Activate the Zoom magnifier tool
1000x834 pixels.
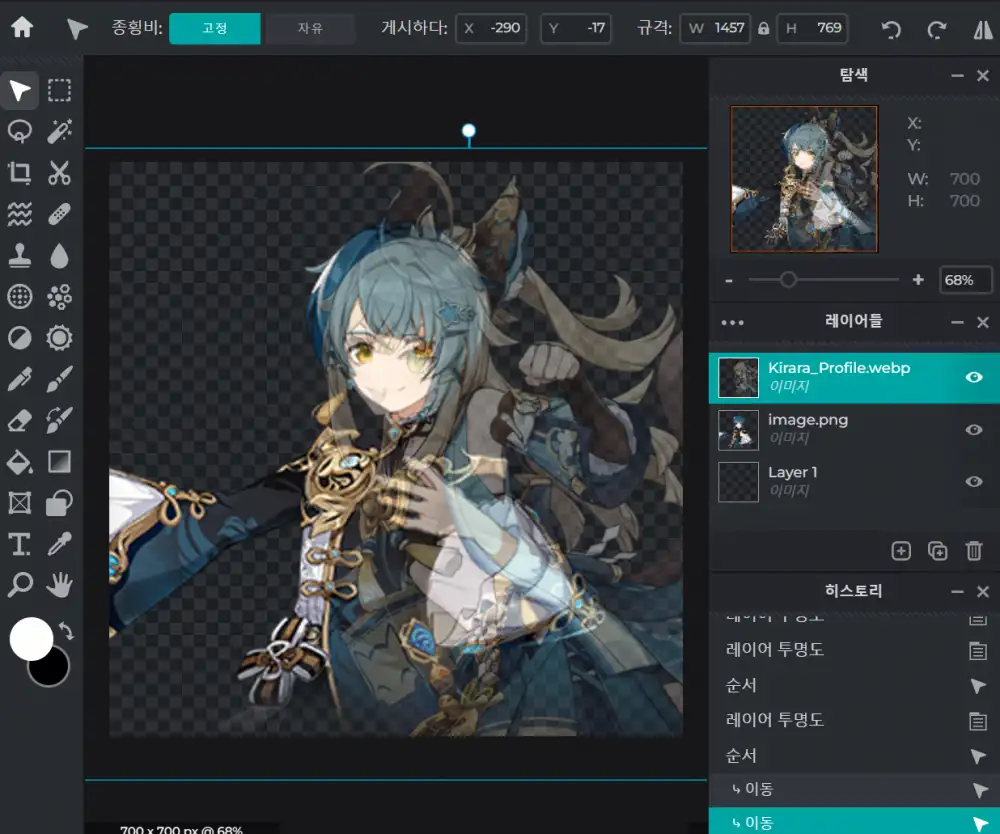(19, 584)
